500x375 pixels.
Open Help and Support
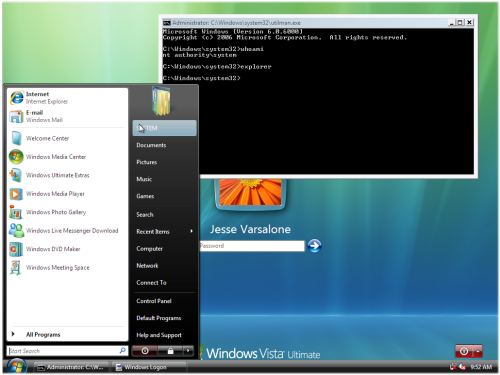click(159, 335)
